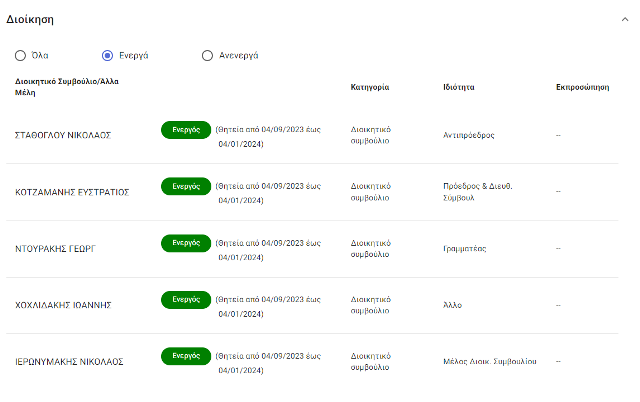Select the Όλα radio button

(20, 56)
